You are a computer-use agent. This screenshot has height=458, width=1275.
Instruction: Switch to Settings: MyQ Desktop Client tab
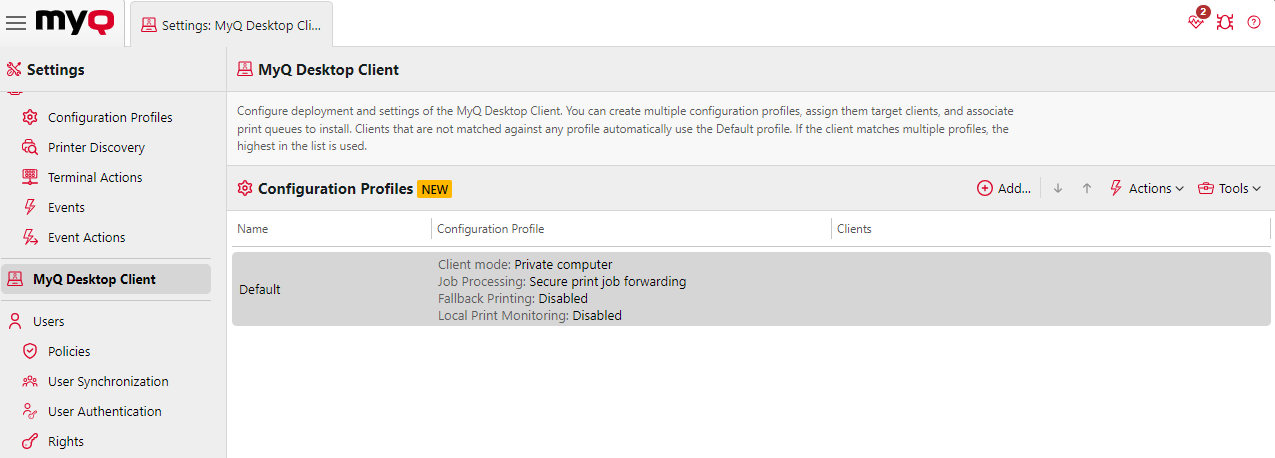[x=231, y=24]
